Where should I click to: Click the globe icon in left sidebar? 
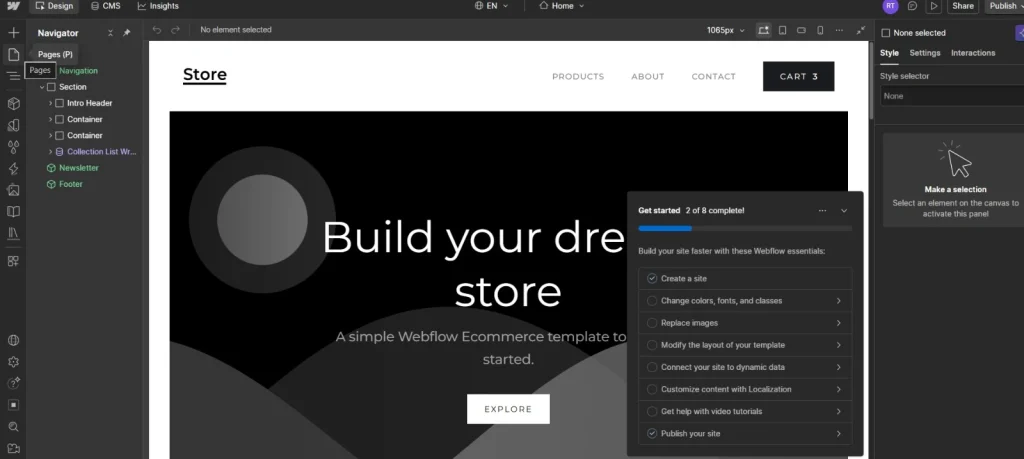[x=13, y=340]
